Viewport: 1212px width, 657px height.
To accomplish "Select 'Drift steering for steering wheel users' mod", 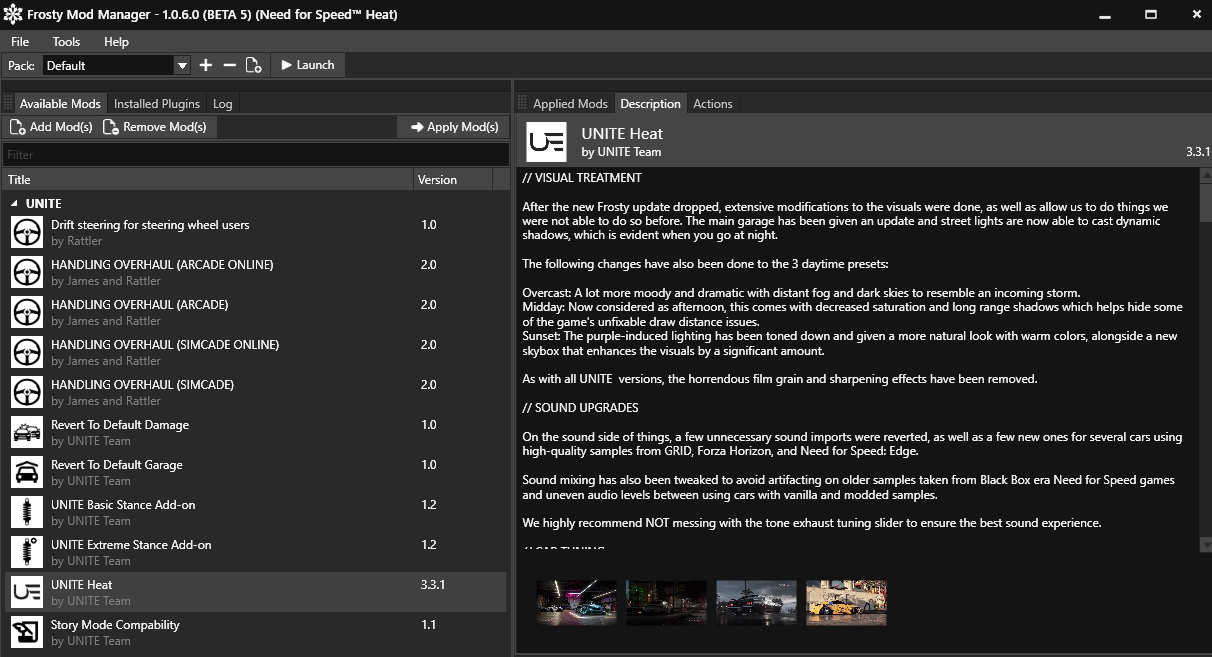I will [150, 225].
